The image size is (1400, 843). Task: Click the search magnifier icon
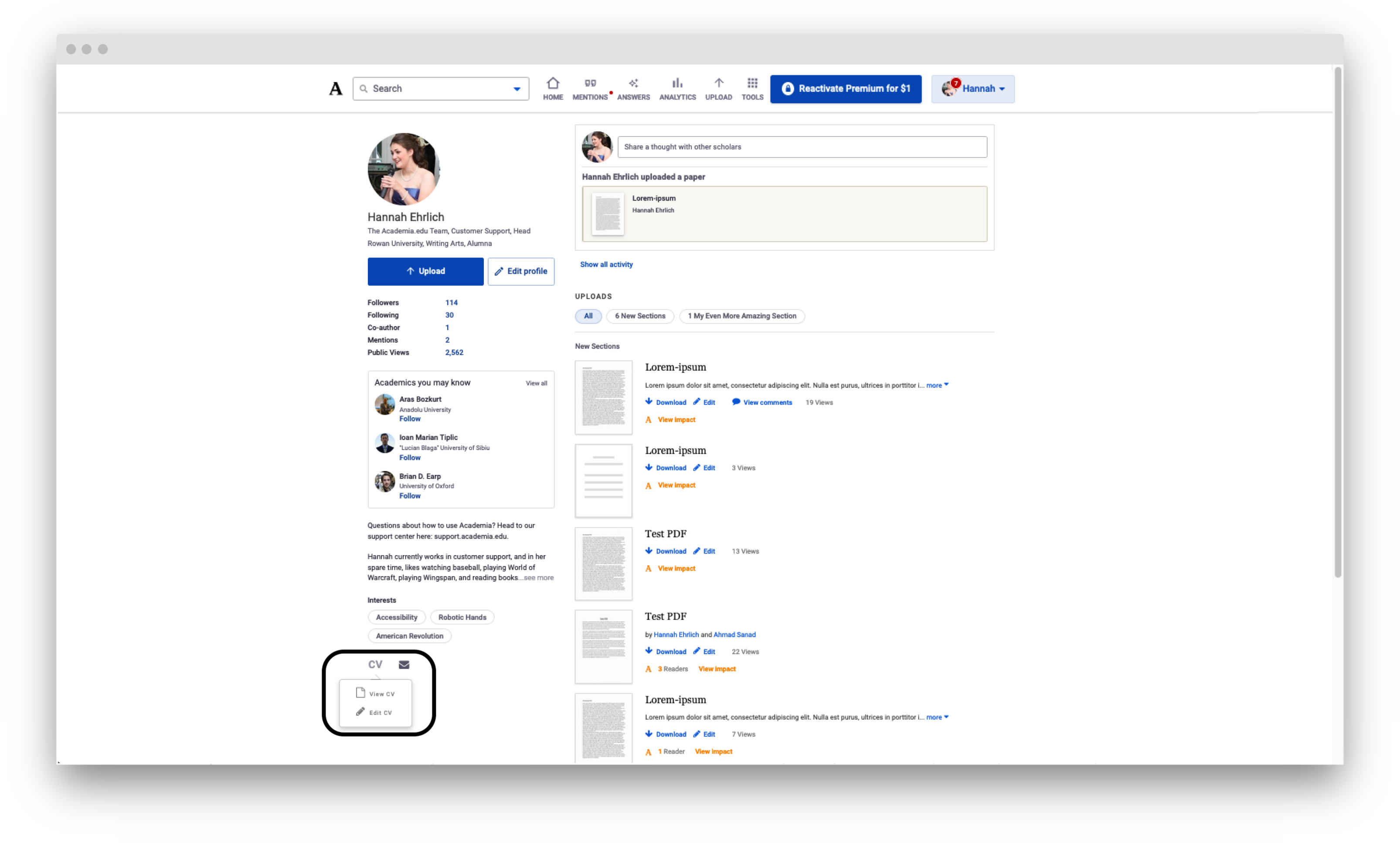point(364,89)
